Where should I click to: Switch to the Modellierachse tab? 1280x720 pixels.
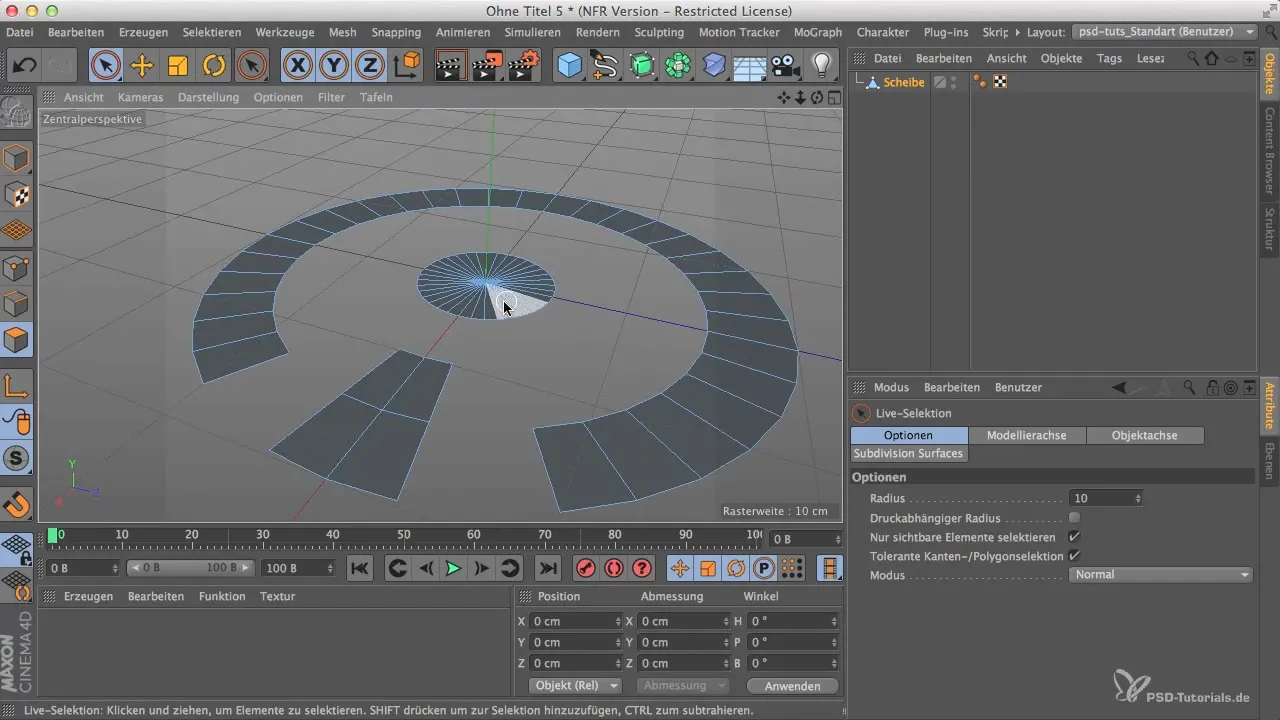[x=1026, y=435]
